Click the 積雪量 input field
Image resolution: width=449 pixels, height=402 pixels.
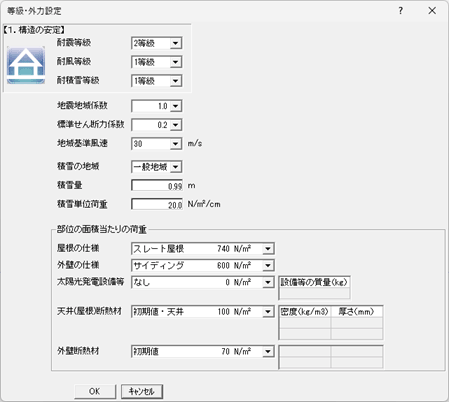[157, 186]
